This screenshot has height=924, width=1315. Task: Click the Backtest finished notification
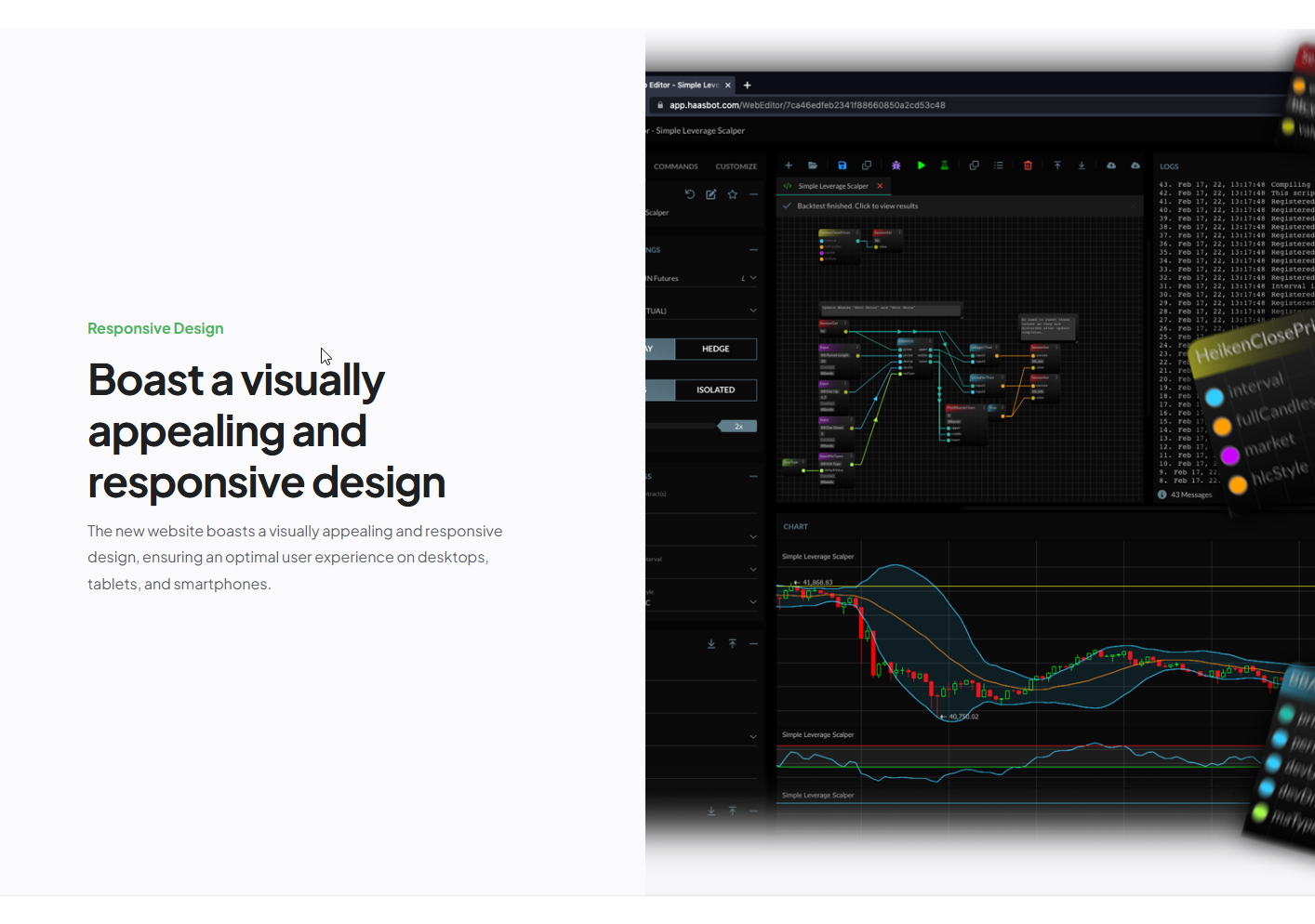(857, 206)
